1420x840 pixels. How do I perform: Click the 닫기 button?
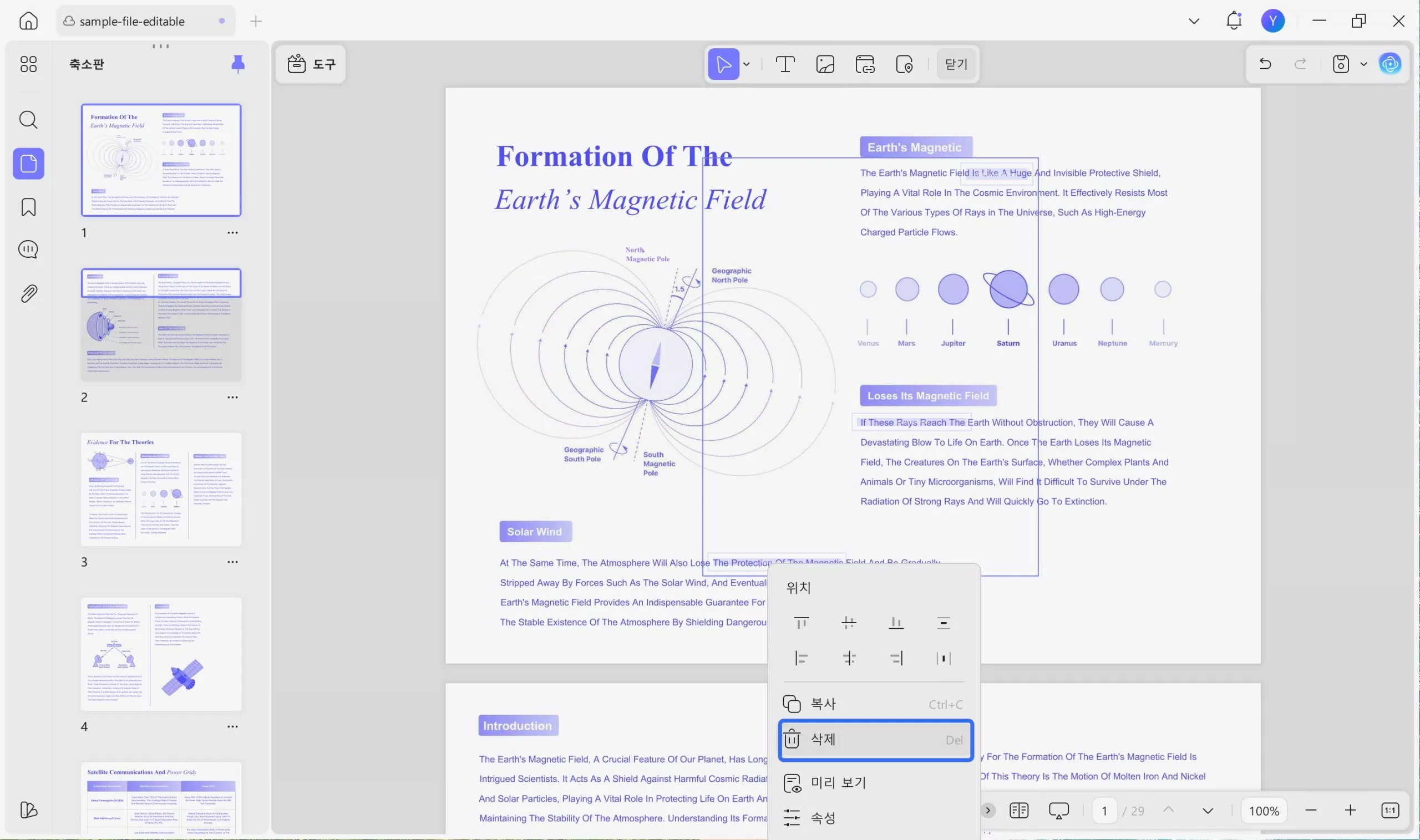point(956,64)
